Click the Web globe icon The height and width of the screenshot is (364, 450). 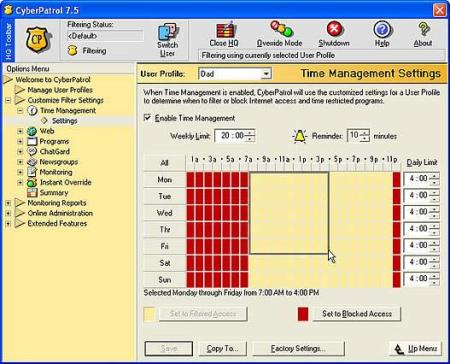pos(32,131)
